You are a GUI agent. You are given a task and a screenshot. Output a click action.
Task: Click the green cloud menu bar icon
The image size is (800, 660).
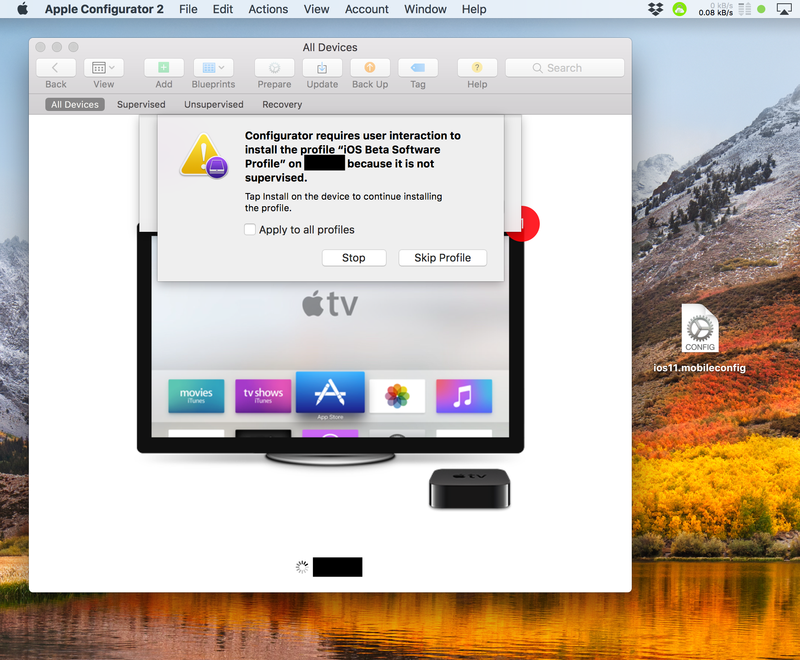tap(680, 9)
